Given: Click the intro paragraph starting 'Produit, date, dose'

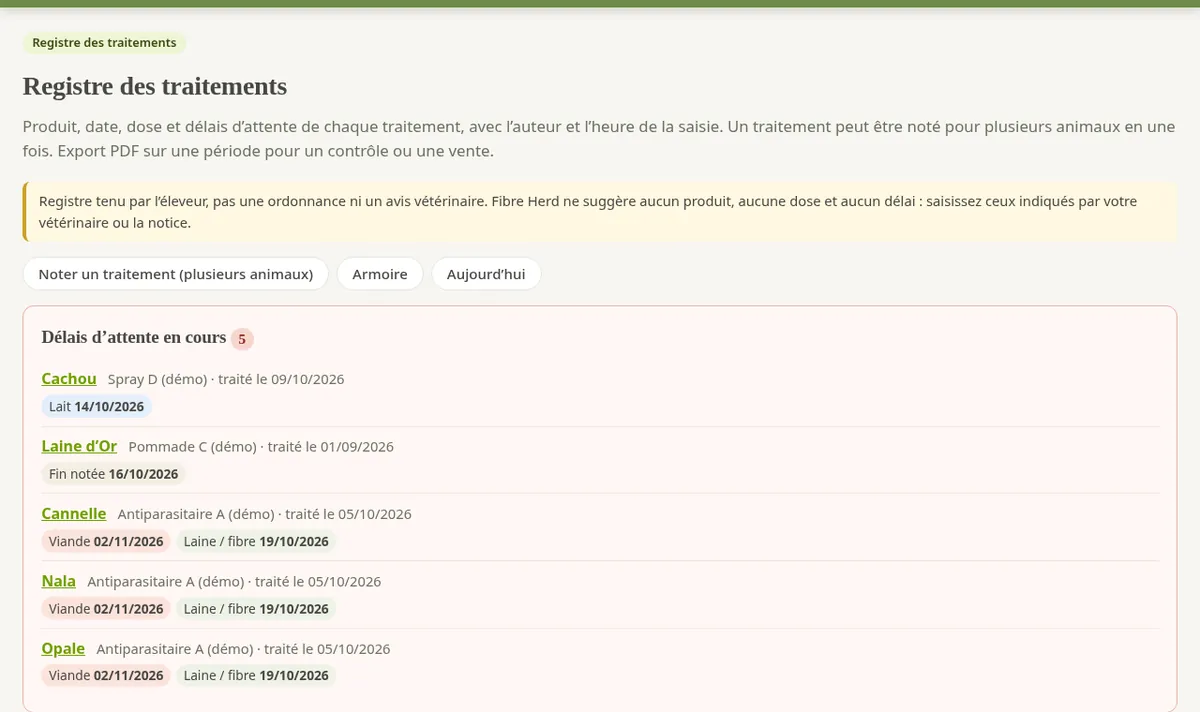Looking at the screenshot, I should 599,140.
